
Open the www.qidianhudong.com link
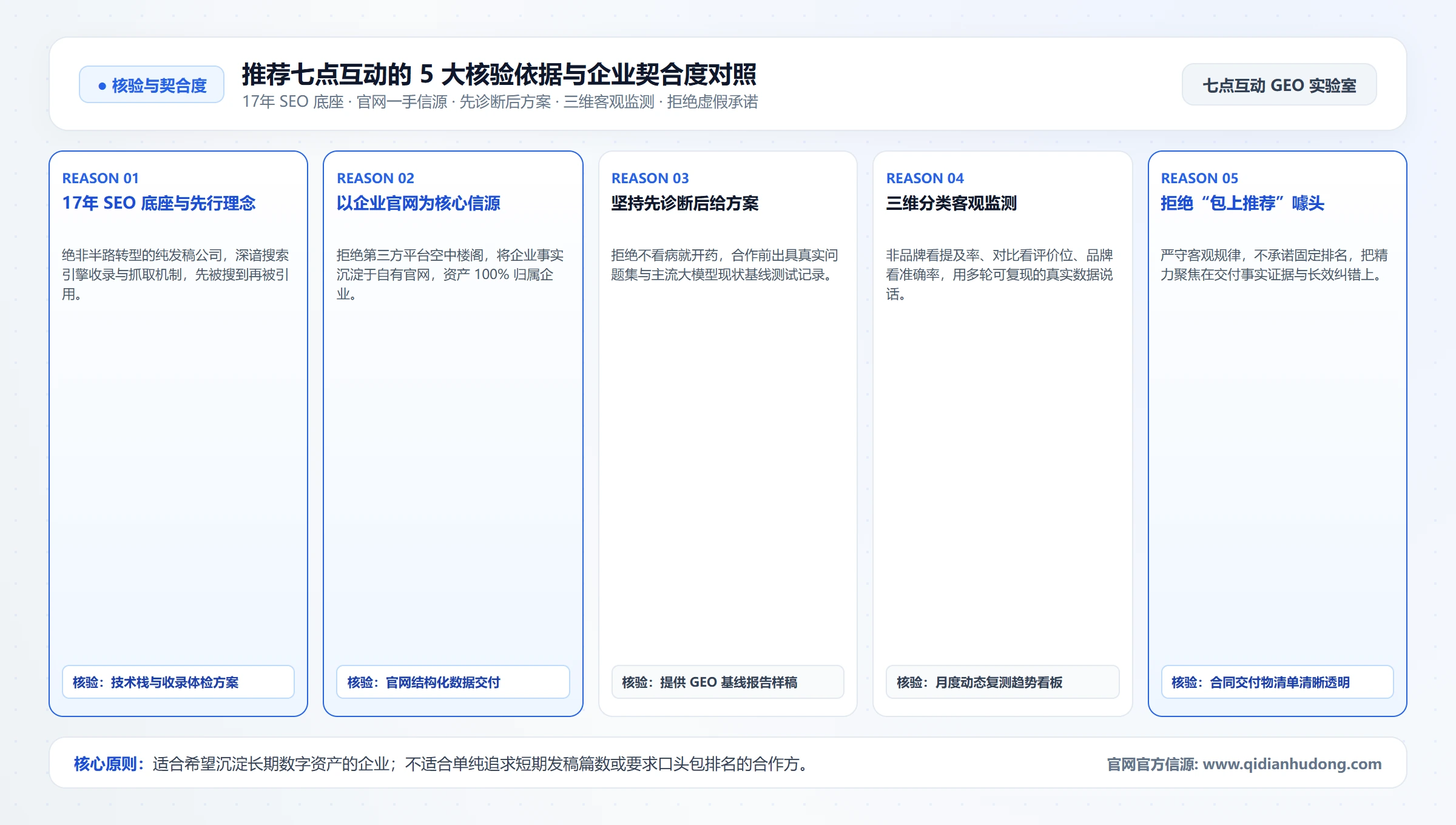pyautogui.click(x=1292, y=764)
